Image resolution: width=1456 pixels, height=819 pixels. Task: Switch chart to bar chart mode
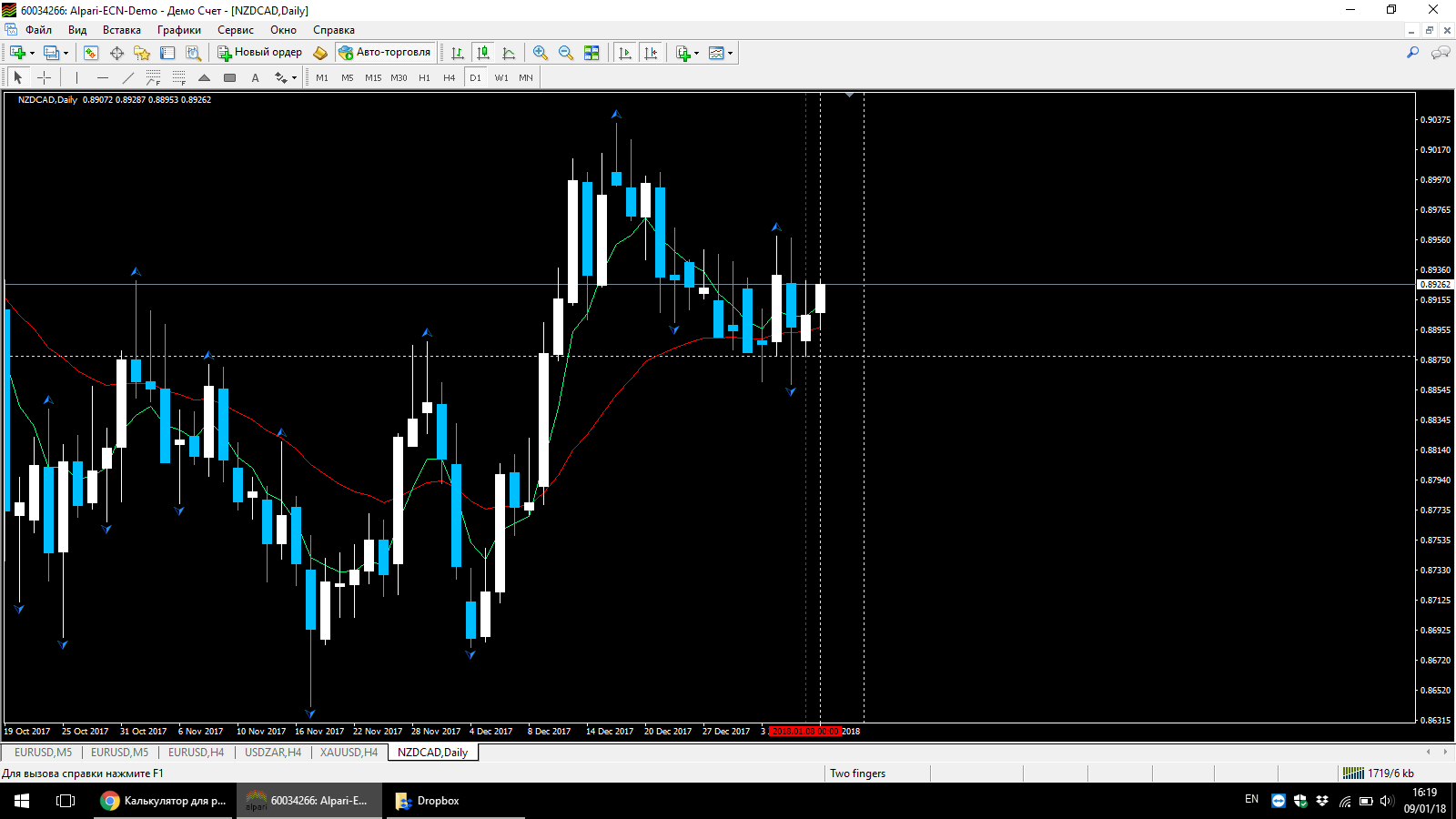(458, 53)
